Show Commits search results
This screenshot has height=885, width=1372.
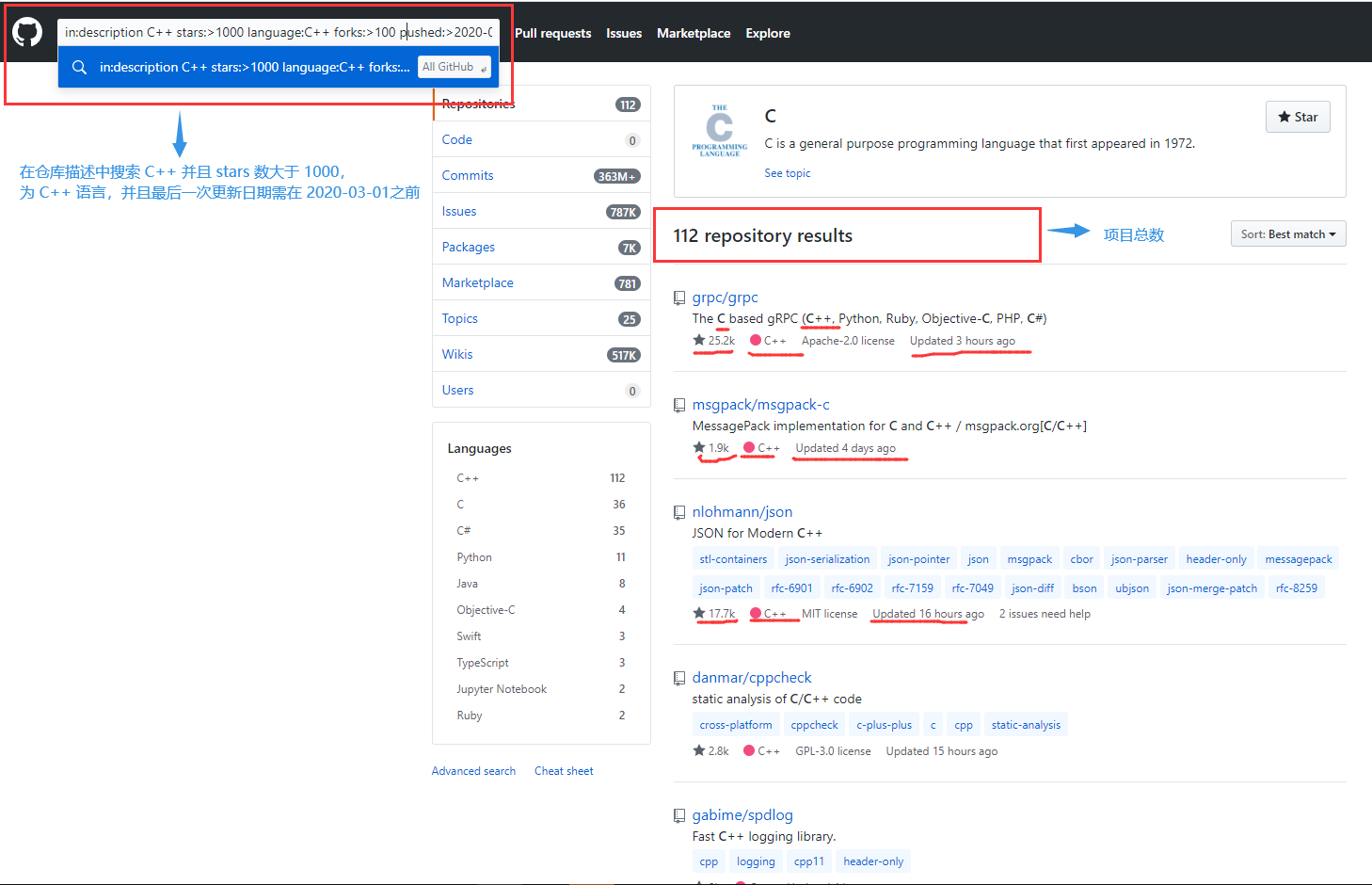tap(541, 175)
